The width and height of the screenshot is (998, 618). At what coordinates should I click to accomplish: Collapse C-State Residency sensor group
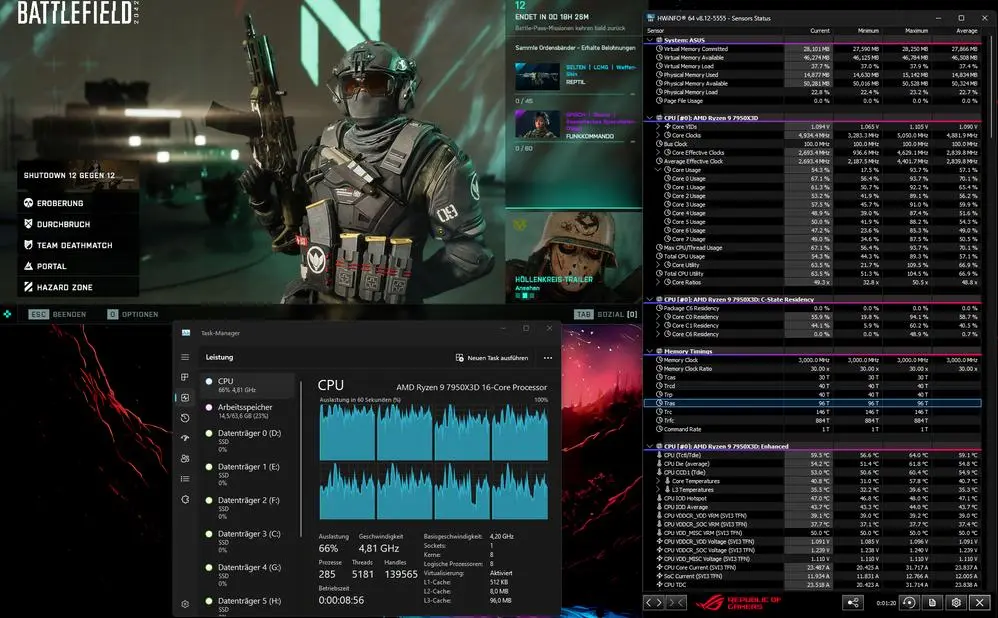(x=650, y=299)
